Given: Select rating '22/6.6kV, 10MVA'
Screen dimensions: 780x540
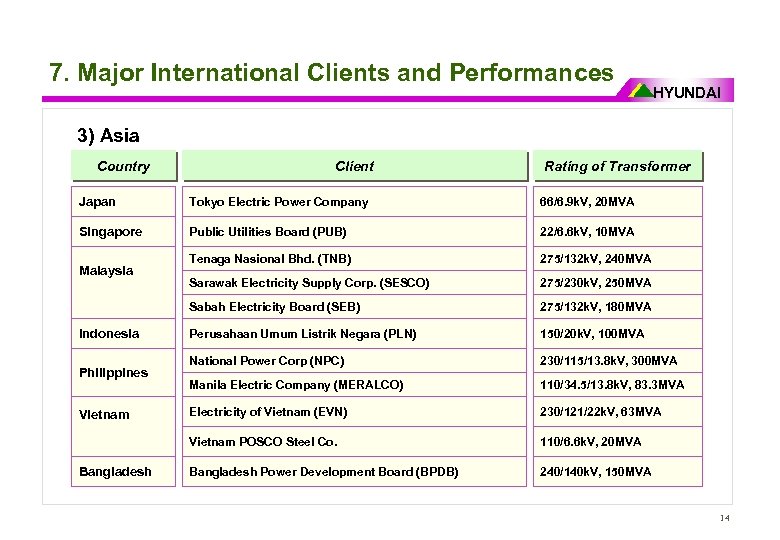Looking at the screenshot, I should (618, 232).
